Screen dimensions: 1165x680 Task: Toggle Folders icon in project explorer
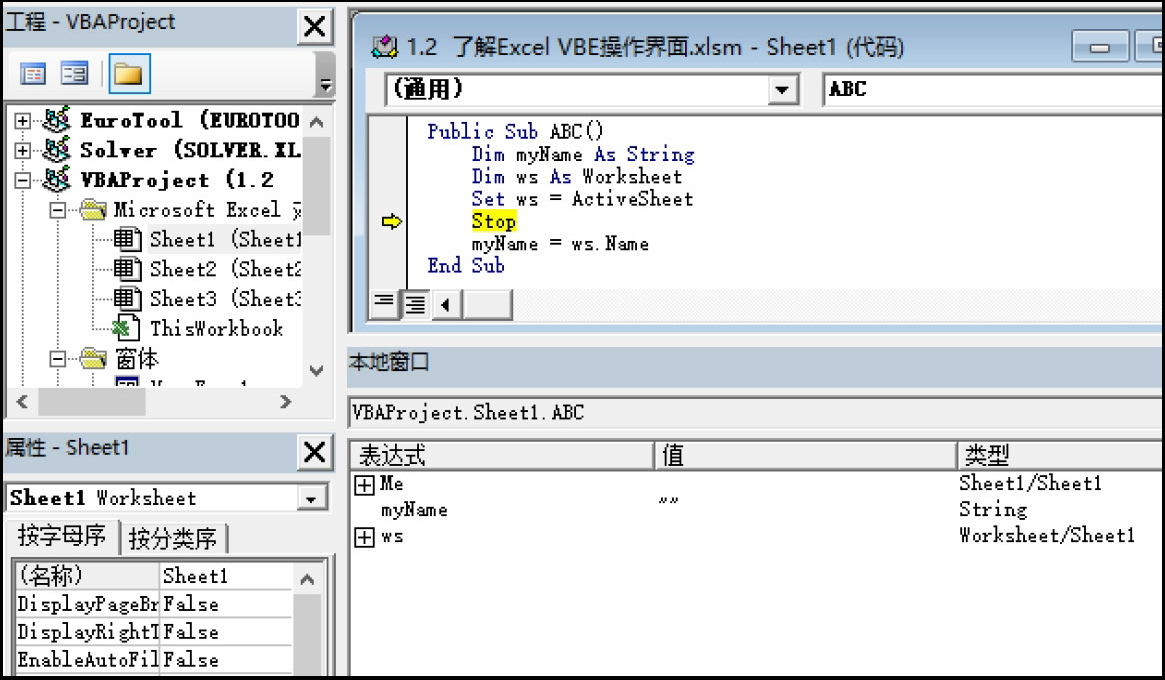pyautogui.click(x=128, y=74)
